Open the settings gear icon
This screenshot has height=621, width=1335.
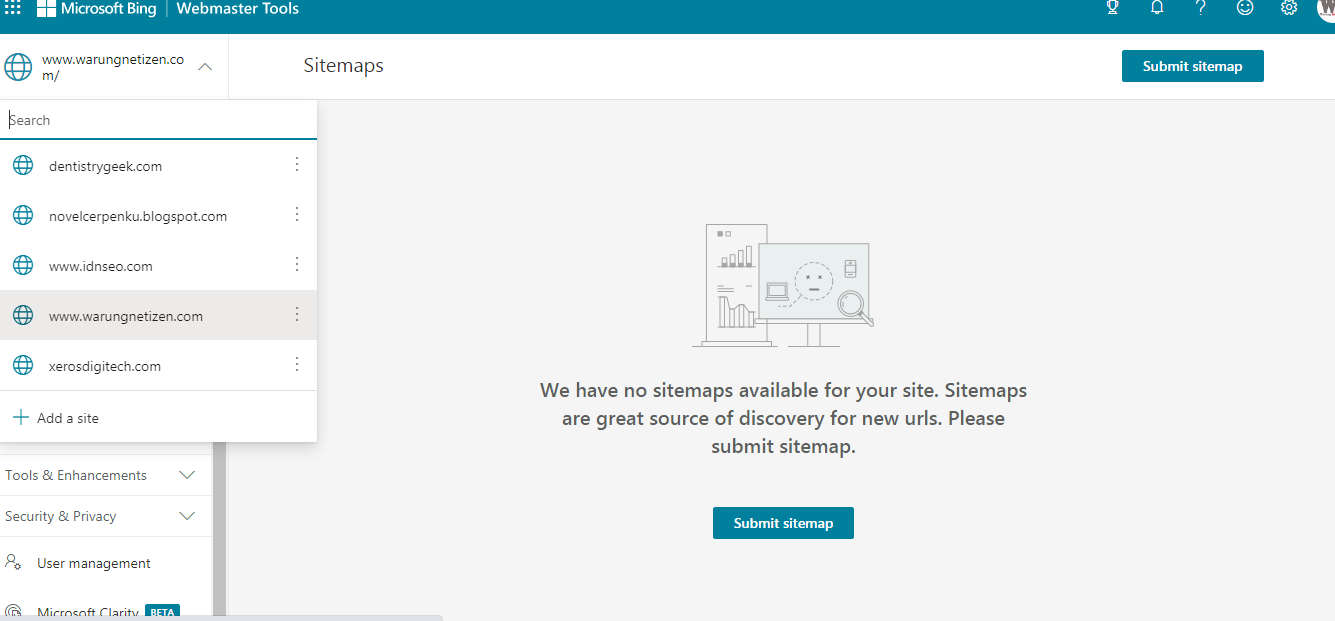1289,8
